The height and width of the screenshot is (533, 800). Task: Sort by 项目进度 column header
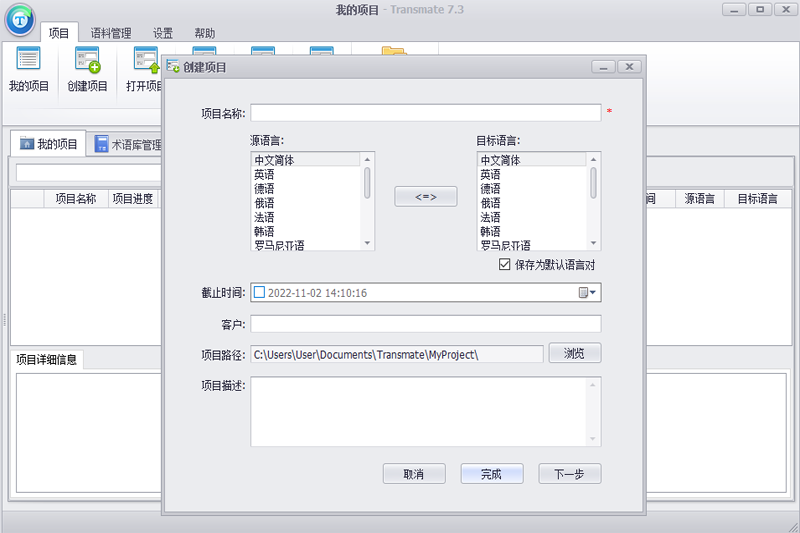click(x=133, y=198)
